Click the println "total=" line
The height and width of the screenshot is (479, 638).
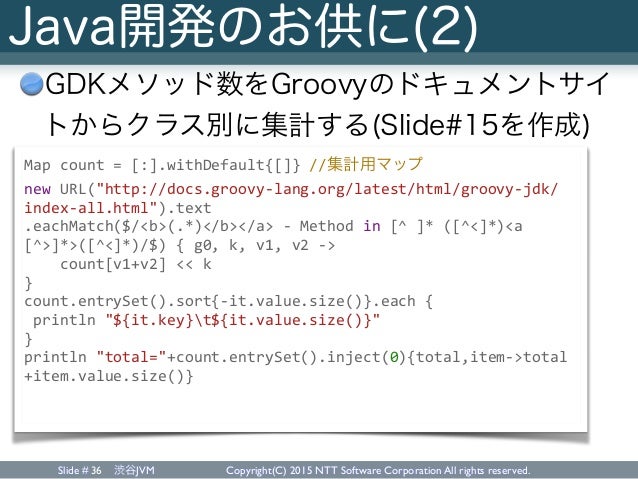(295, 357)
